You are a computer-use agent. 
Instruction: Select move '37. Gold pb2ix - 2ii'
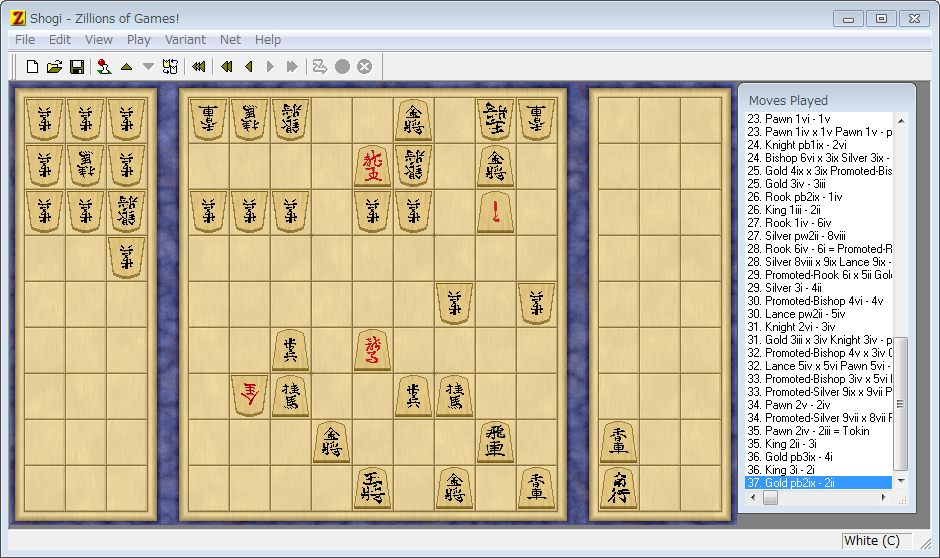[x=818, y=482]
